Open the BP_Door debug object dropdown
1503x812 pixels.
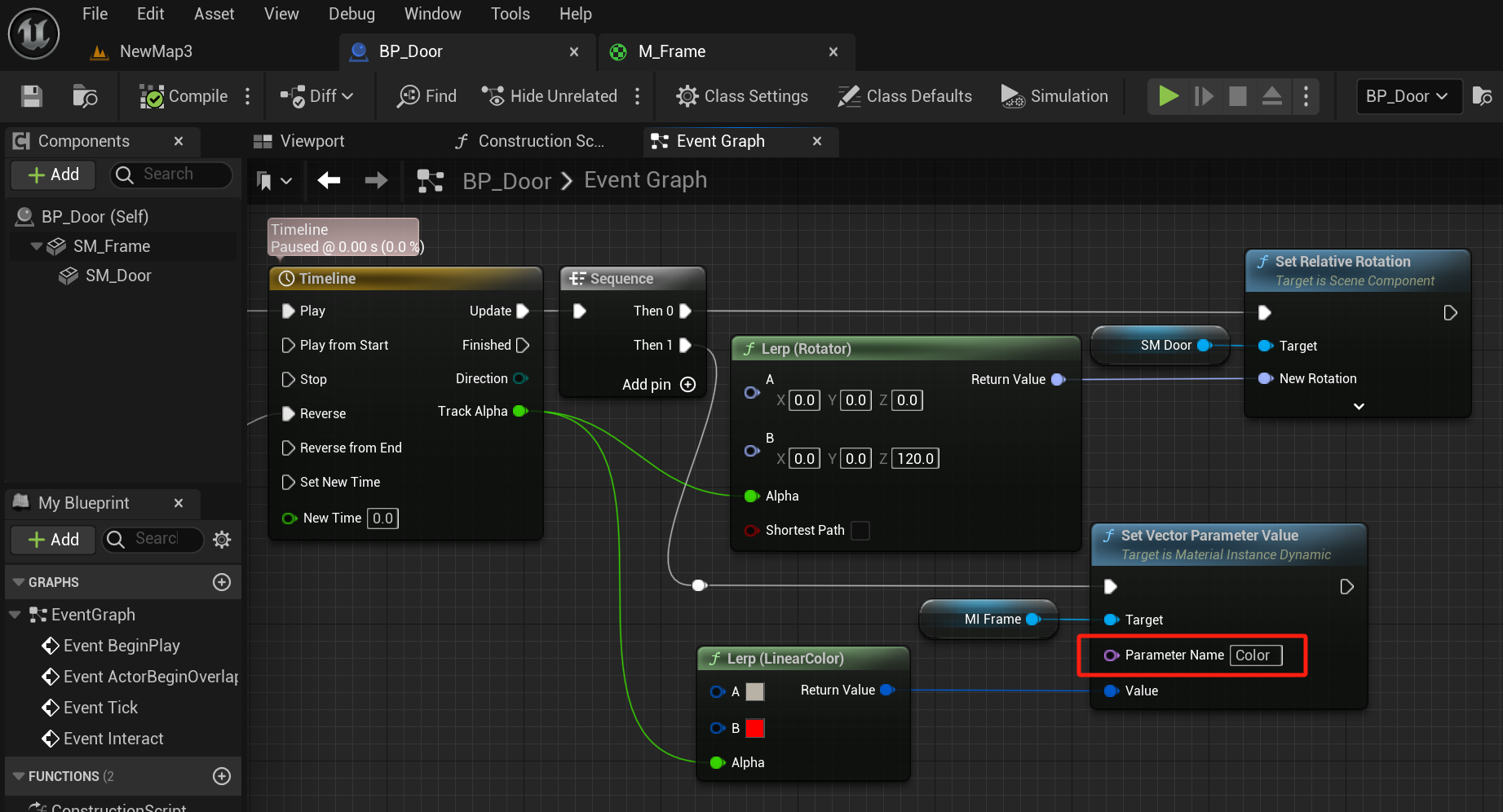[x=1408, y=96]
